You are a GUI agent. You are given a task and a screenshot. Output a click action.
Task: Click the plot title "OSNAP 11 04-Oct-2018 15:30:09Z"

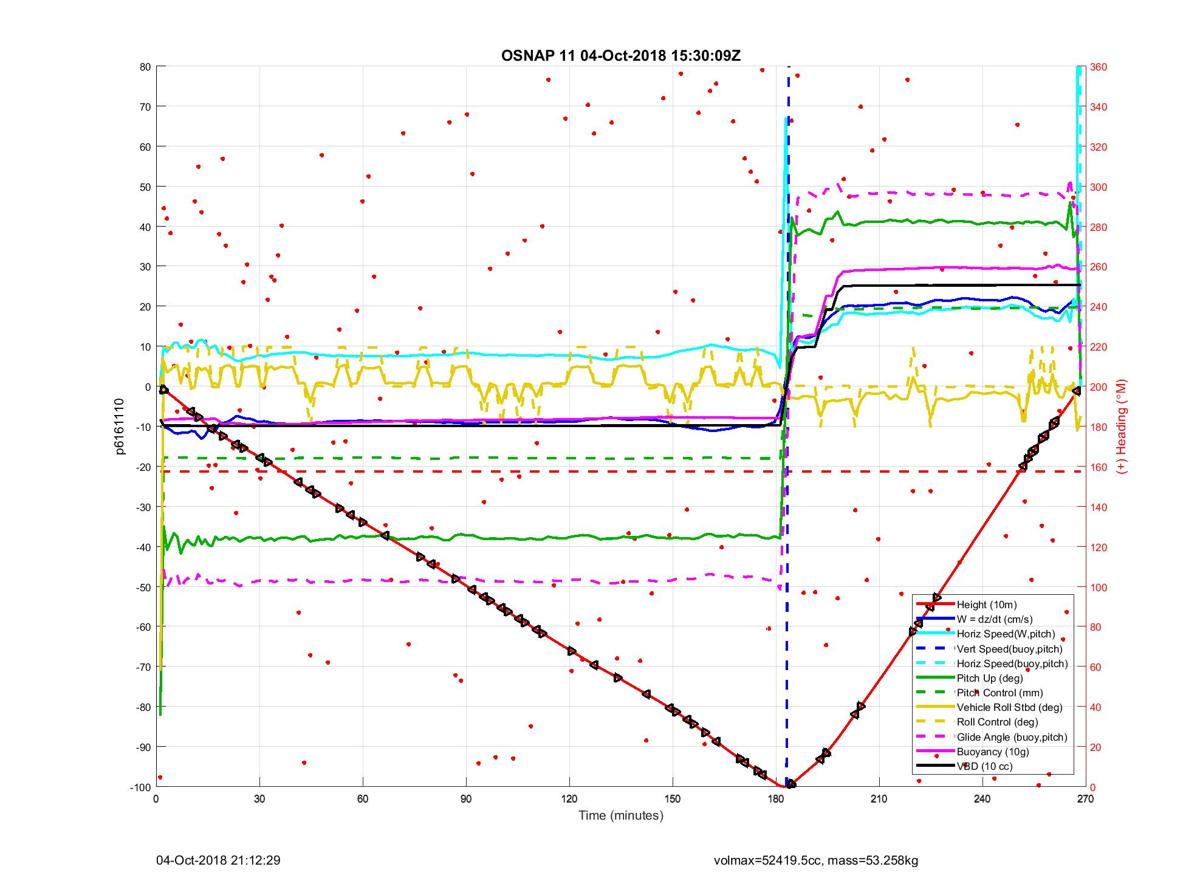coord(620,54)
